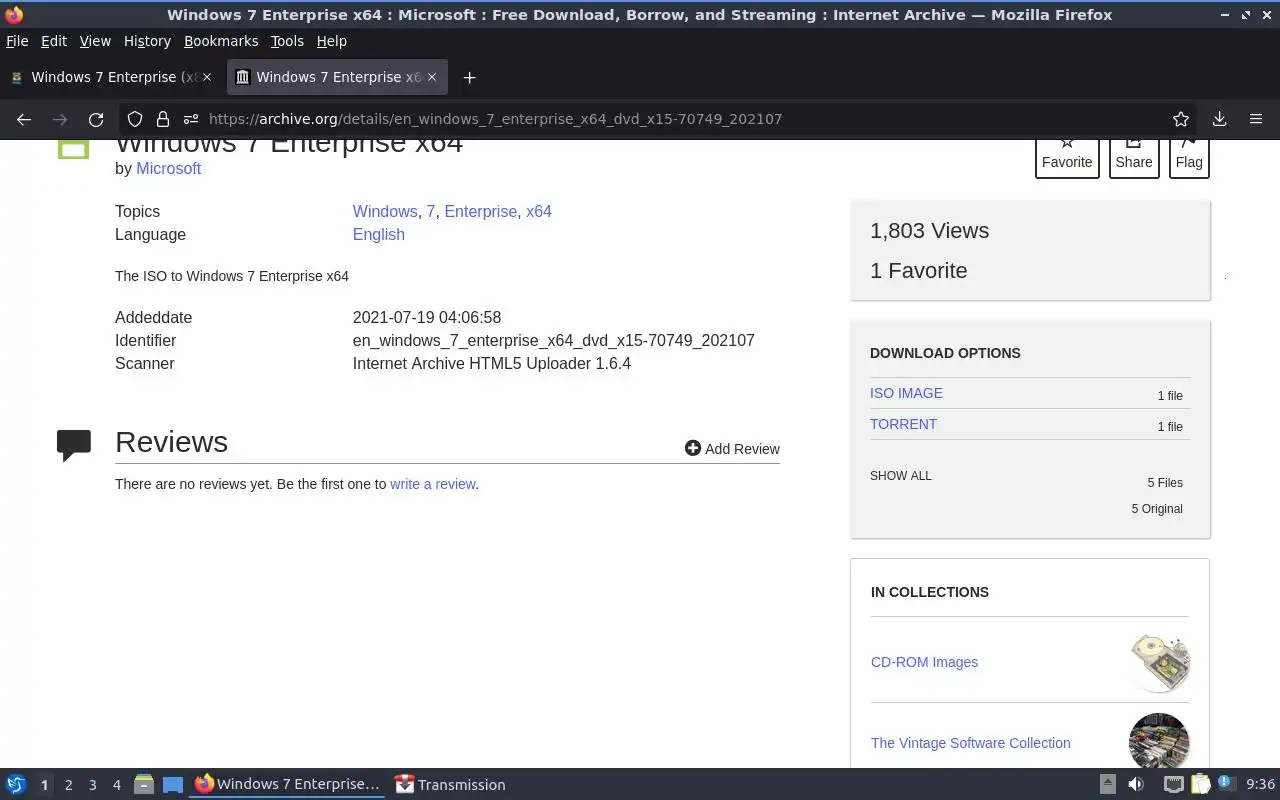
Task: Favorite this archive item
Action: coord(1067,158)
